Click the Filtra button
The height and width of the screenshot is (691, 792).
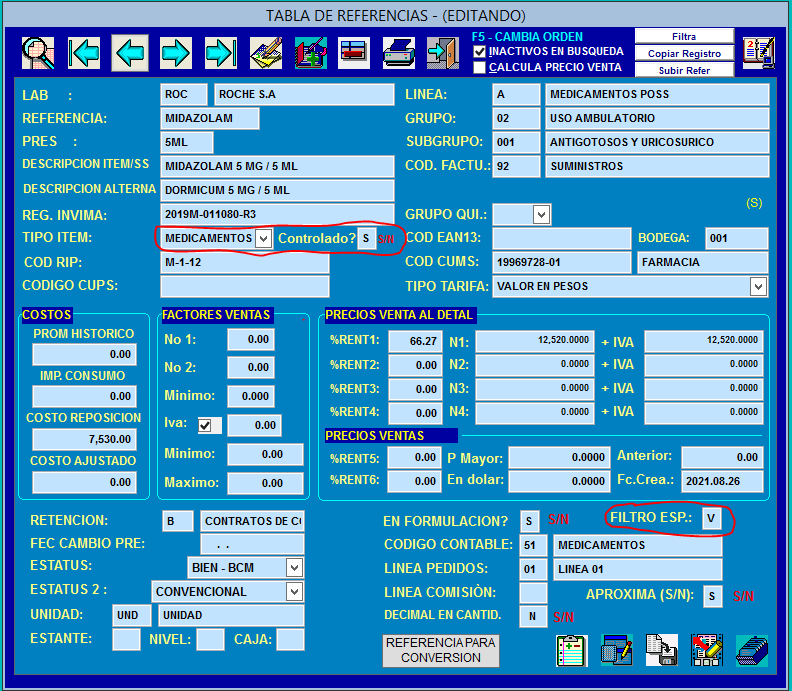click(684, 36)
